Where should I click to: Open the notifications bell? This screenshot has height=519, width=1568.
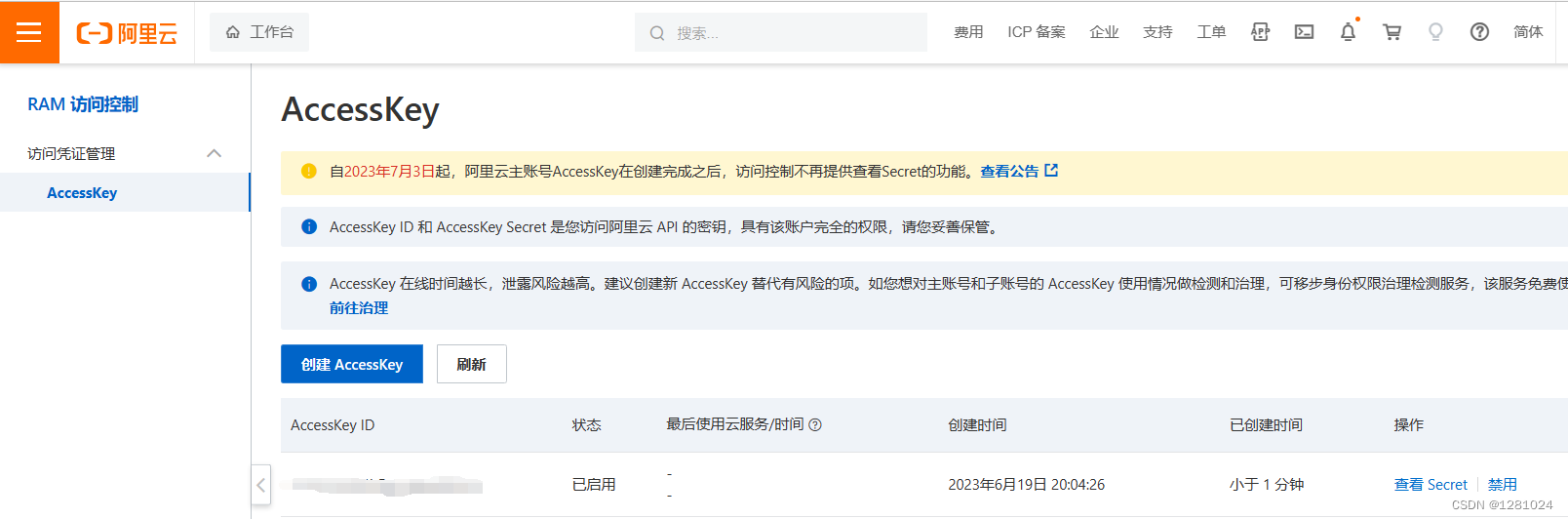pos(1348,32)
